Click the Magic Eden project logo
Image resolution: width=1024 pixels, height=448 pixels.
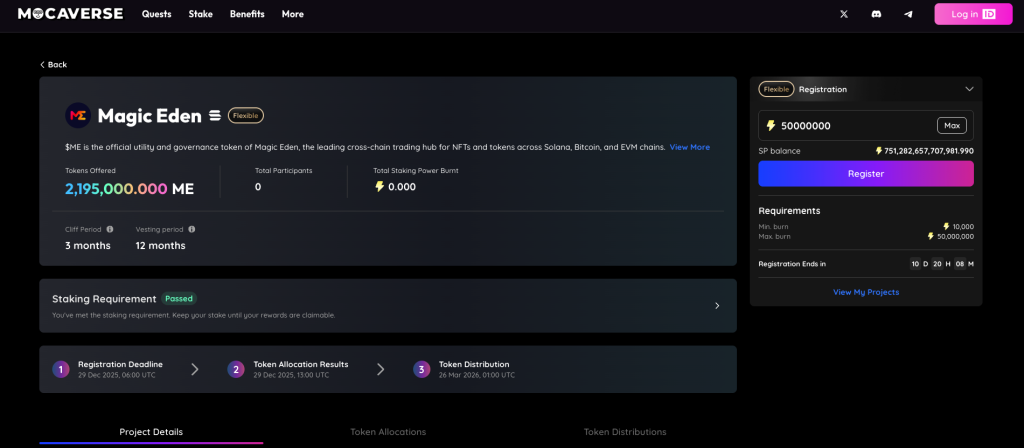pos(78,115)
